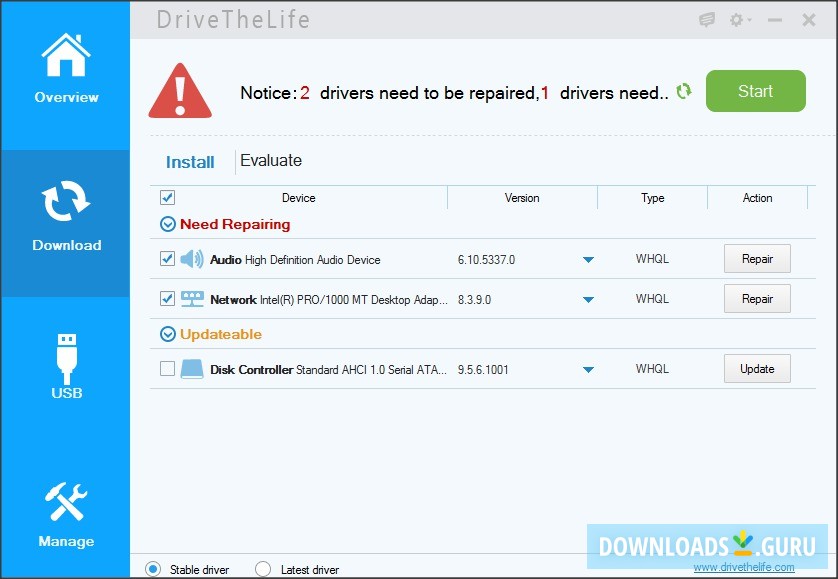Repair the Network Intel PRO/1000 driver
838x579 pixels.
pos(757,298)
